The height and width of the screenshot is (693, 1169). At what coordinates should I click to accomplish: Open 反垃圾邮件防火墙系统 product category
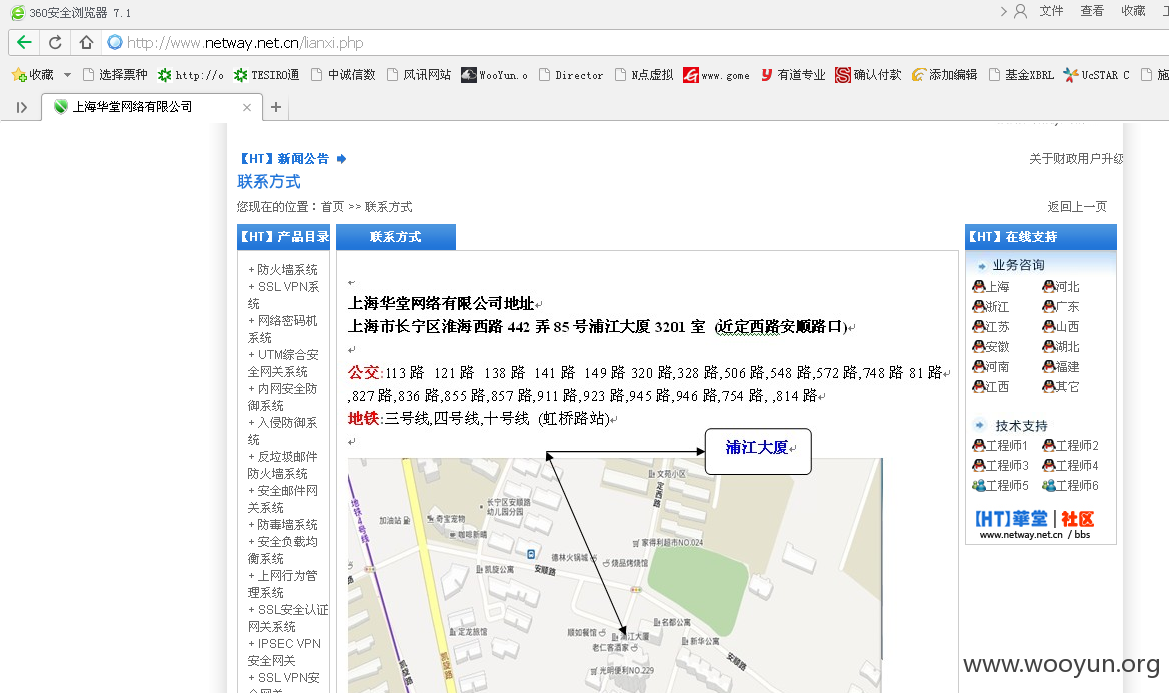(x=283, y=465)
